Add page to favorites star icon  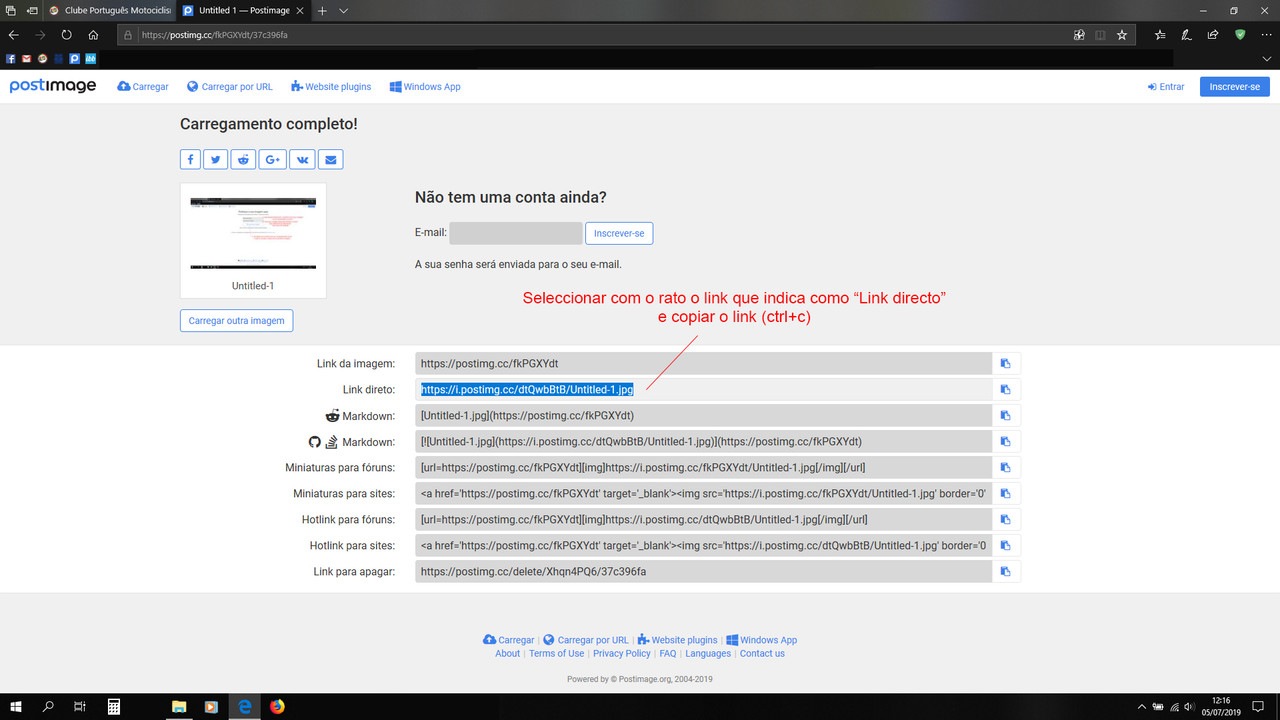click(1122, 34)
